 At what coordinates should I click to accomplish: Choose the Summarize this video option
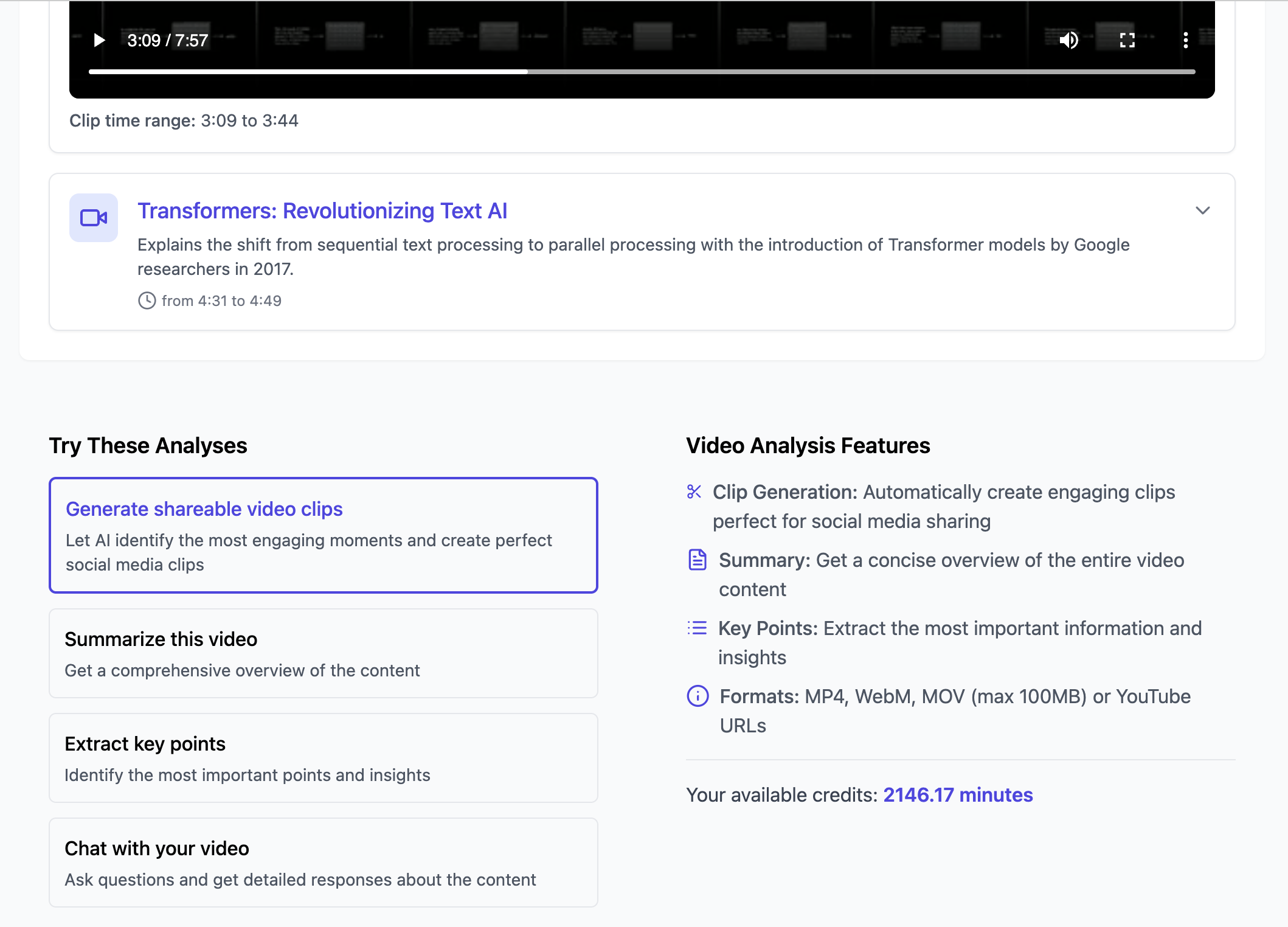click(x=323, y=653)
